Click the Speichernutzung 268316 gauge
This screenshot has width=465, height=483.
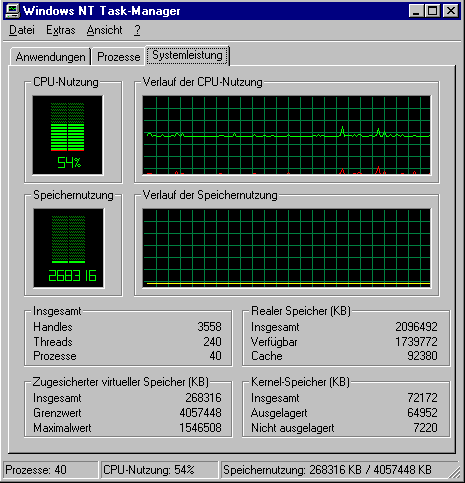click(x=68, y=248)
